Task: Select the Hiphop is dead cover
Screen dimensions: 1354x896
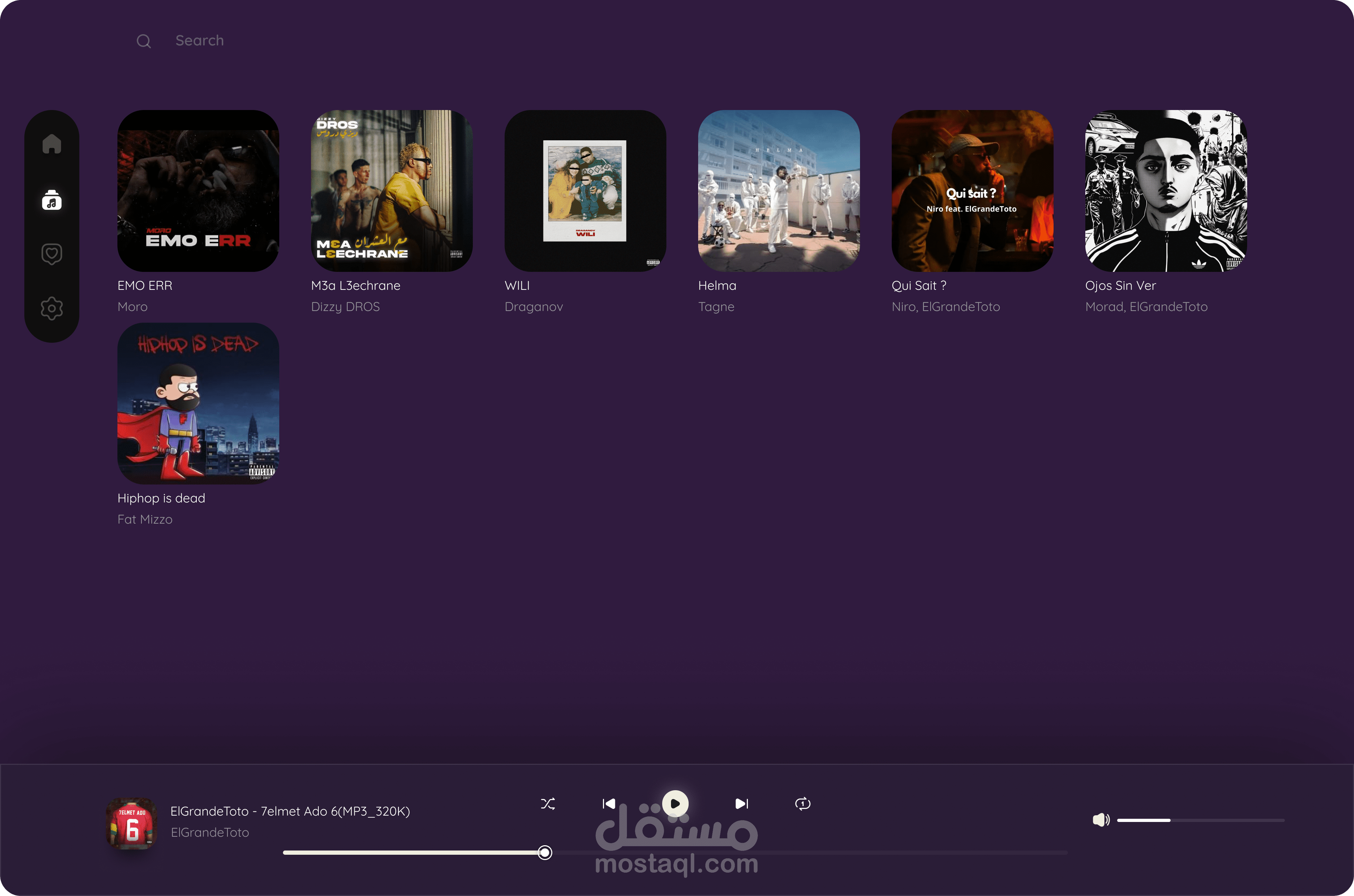Action: 198,403
